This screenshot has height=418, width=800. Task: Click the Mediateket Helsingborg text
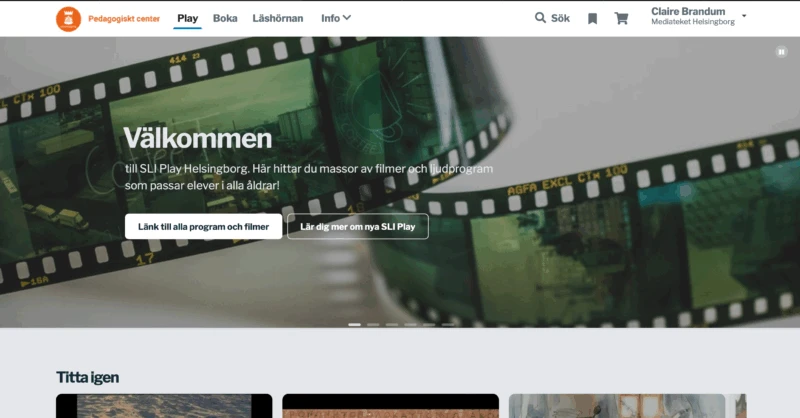[693, 22]
